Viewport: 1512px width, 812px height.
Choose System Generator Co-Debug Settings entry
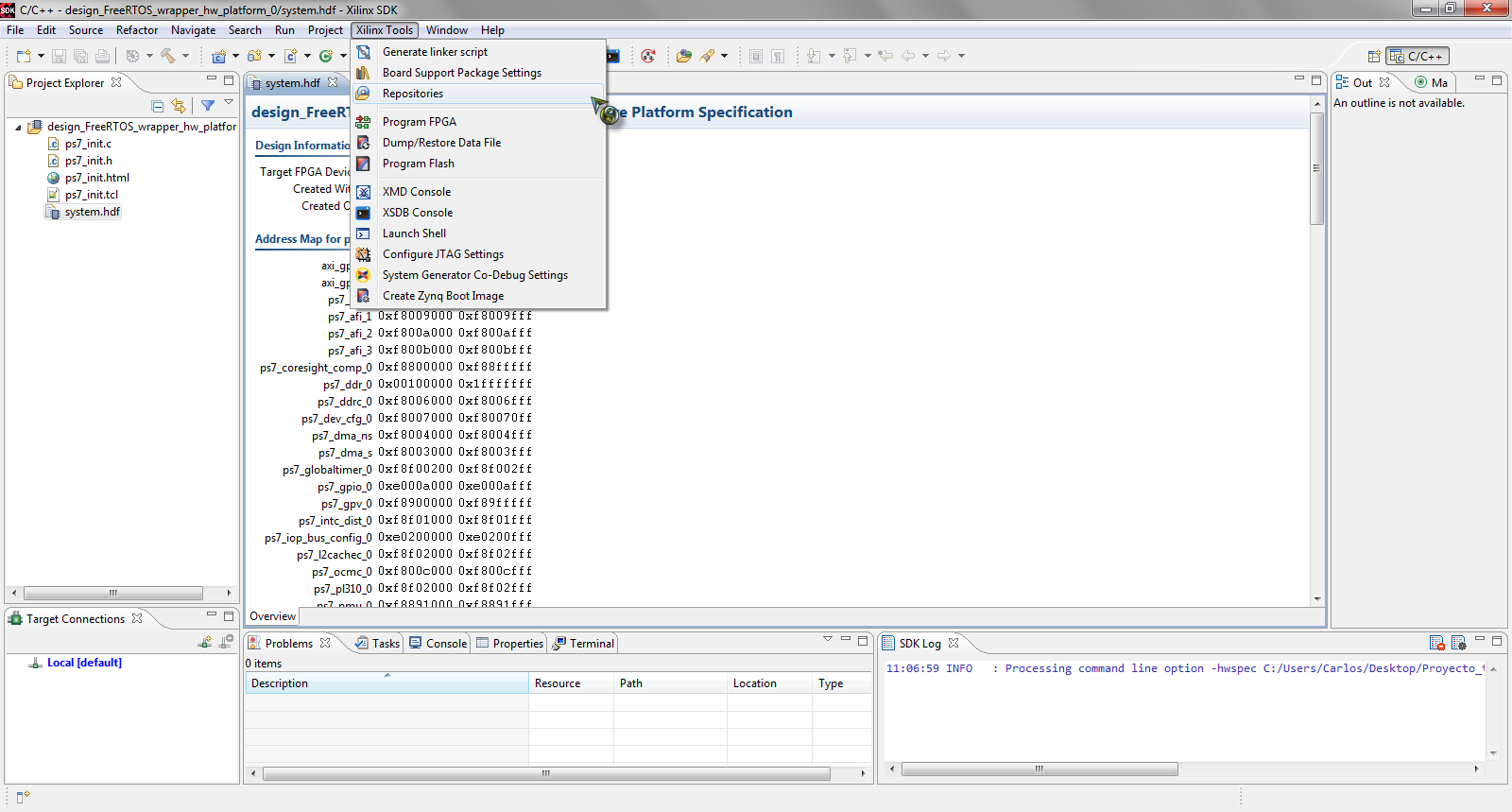coord(478,275)
